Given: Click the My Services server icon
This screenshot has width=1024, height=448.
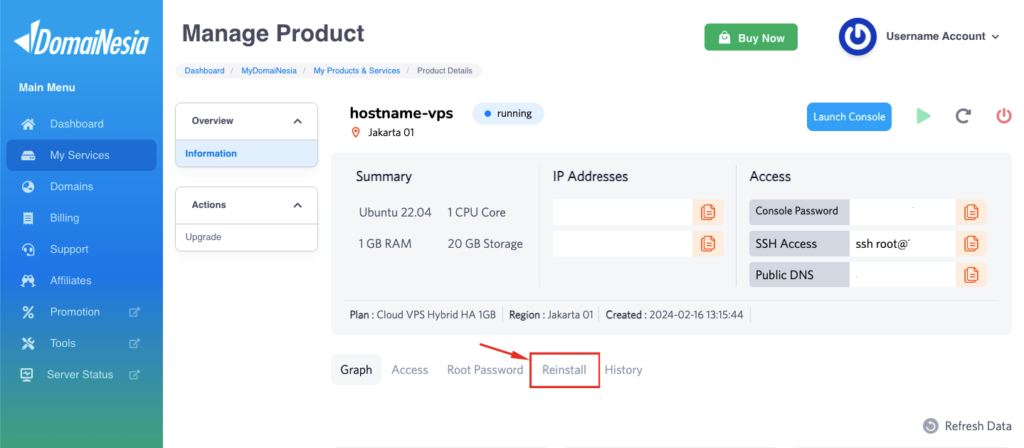Looking at the screenshot, I should coord(28,155).
